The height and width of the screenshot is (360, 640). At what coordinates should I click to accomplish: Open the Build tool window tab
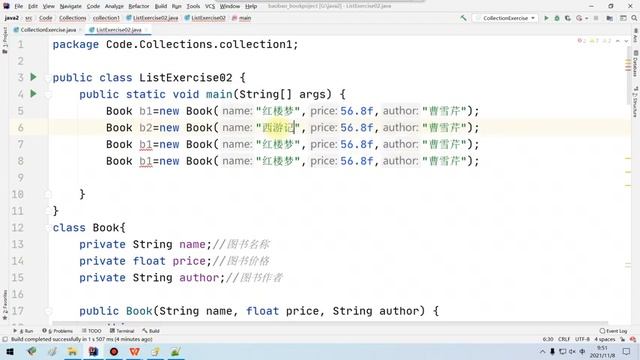[x=151, y=331]
